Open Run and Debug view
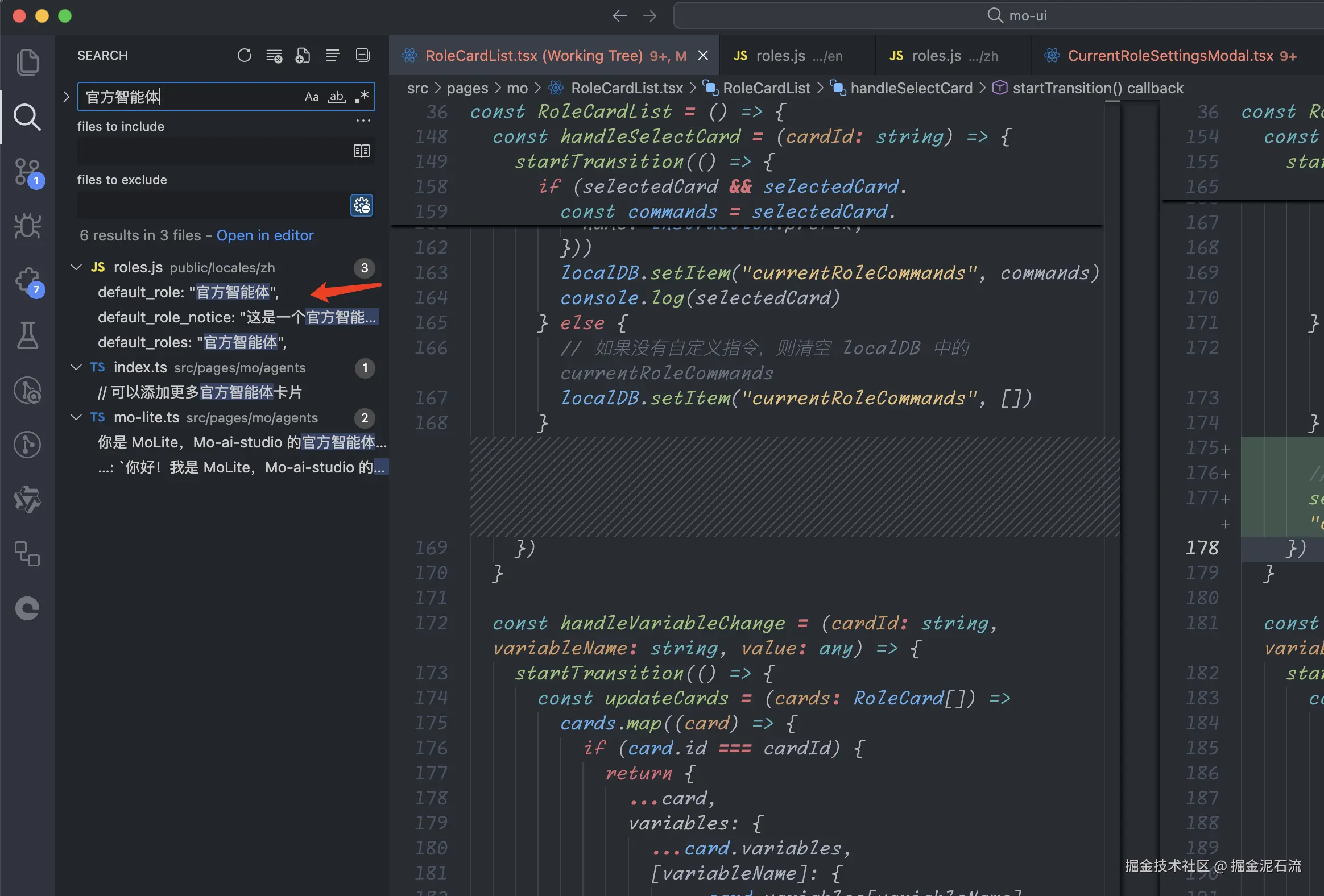The height and width of the screenshot is (896, 1324). click(x=27, y=226)
